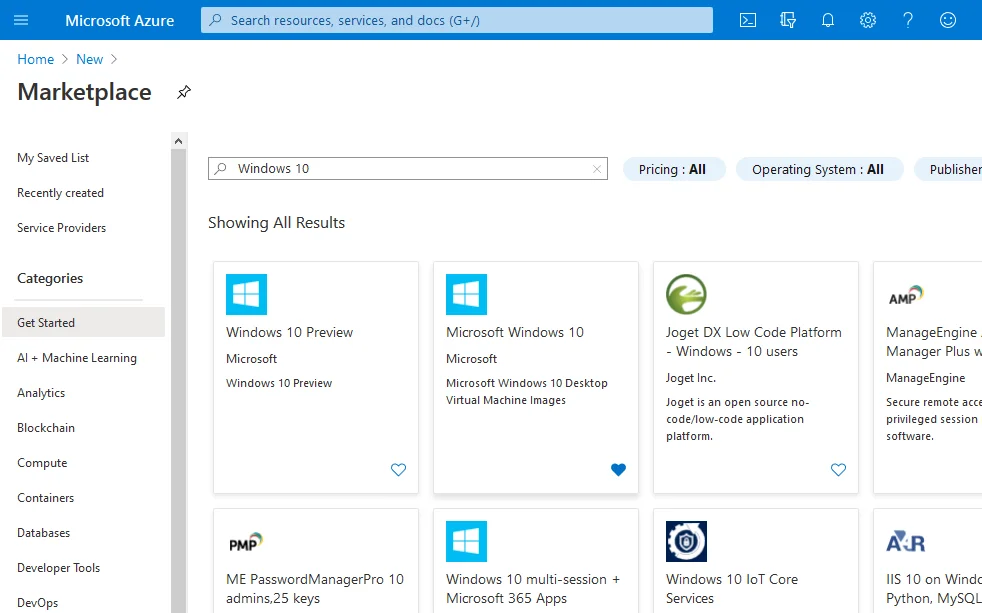Select Analytics category
Image resolution: width=982 pixels, height=613 pixels.
point(41,393)
